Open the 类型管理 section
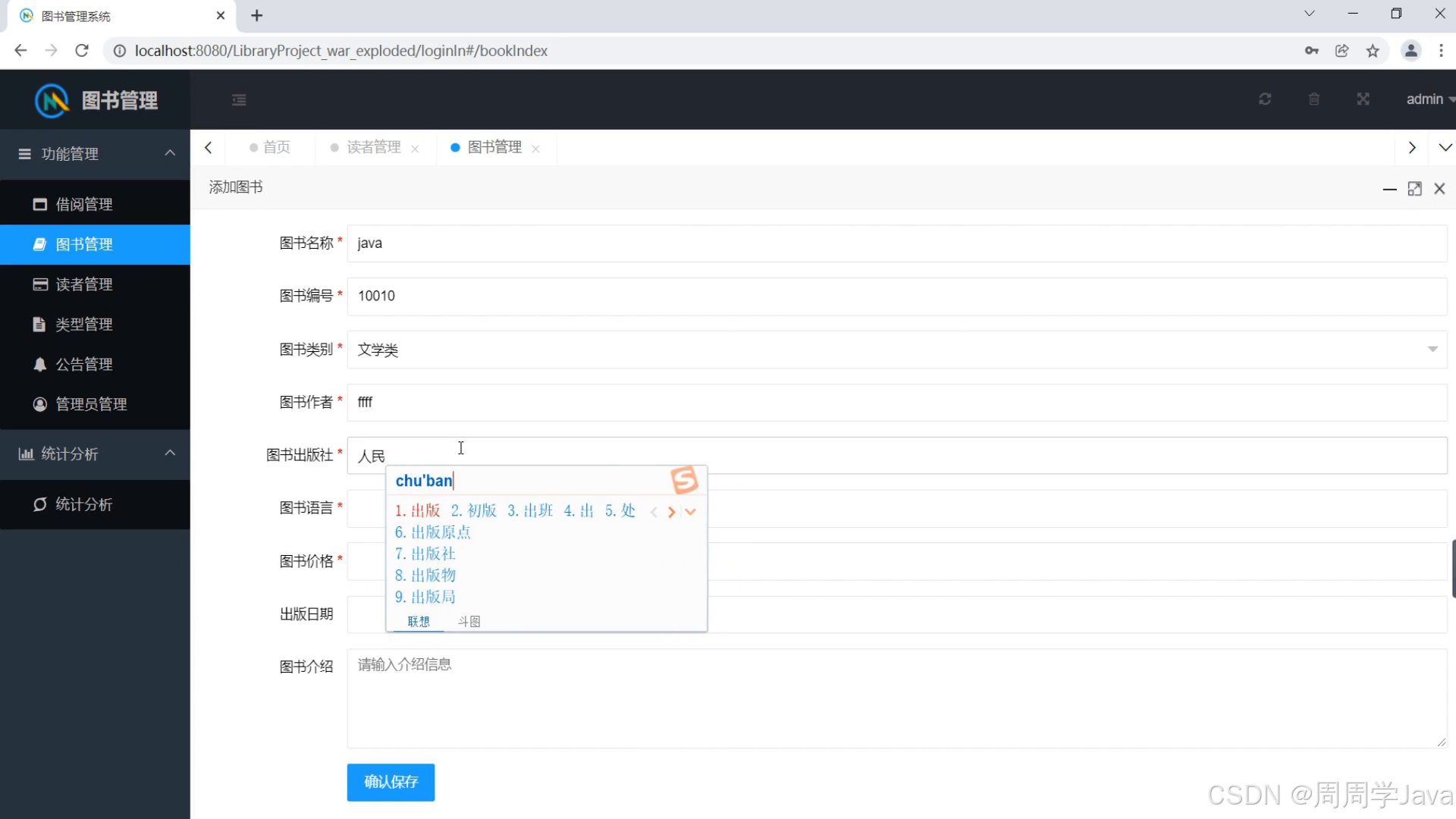The height and width of the screenshot is (819, 1456). pos(83,324)
